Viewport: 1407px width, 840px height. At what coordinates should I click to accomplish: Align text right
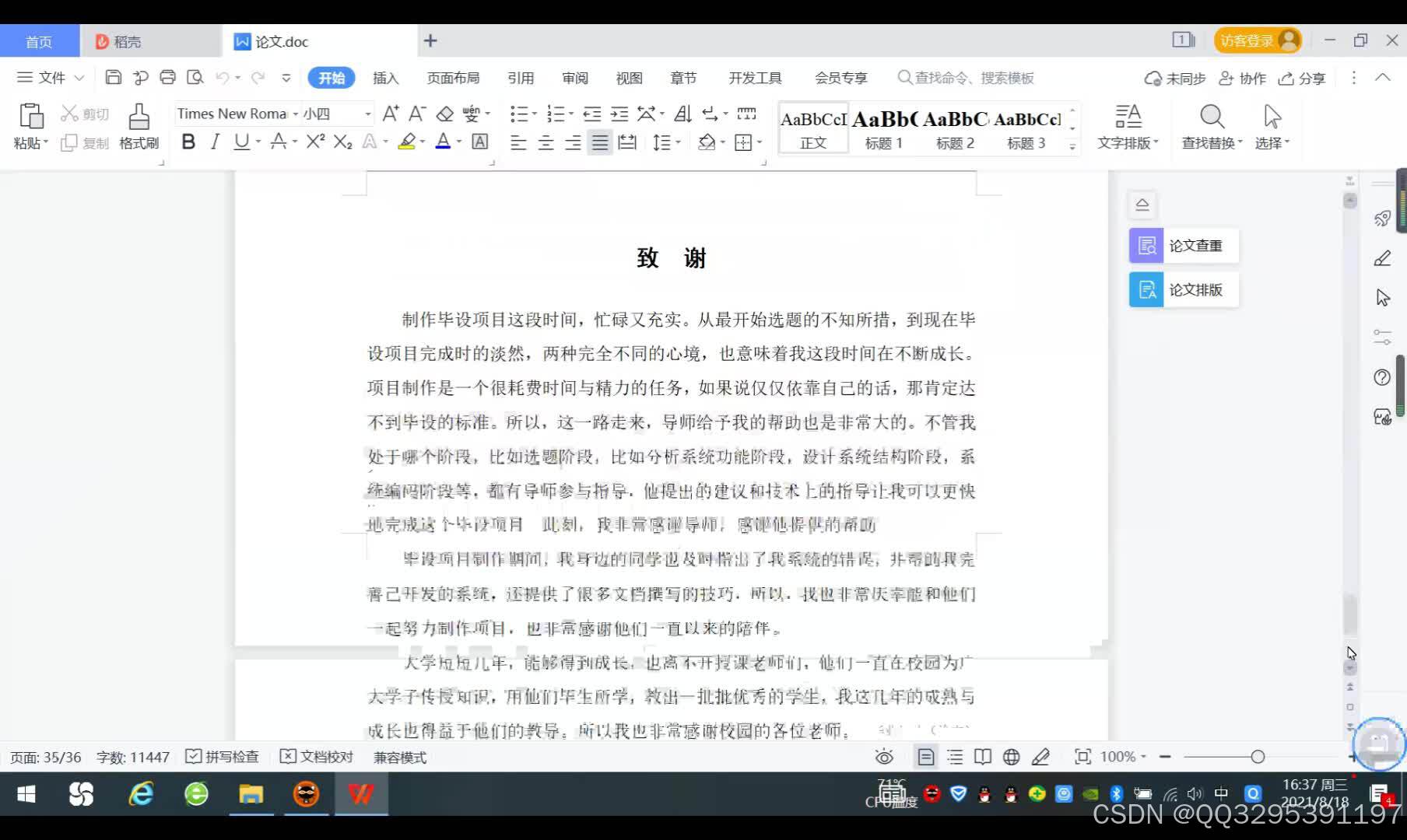click(573, 142)
